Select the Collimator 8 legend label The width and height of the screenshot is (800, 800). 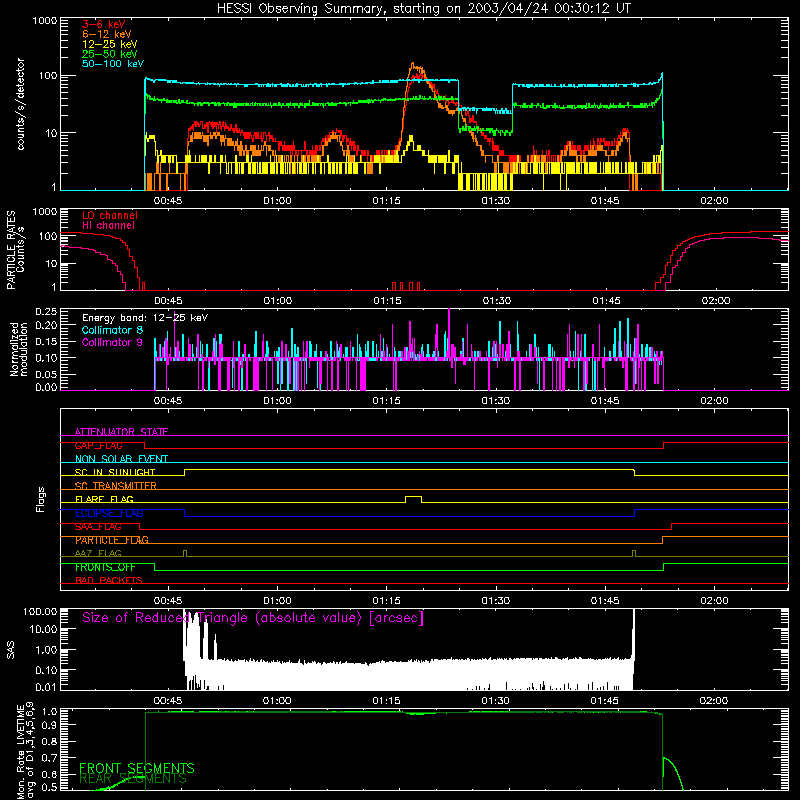tap(112, 330)
